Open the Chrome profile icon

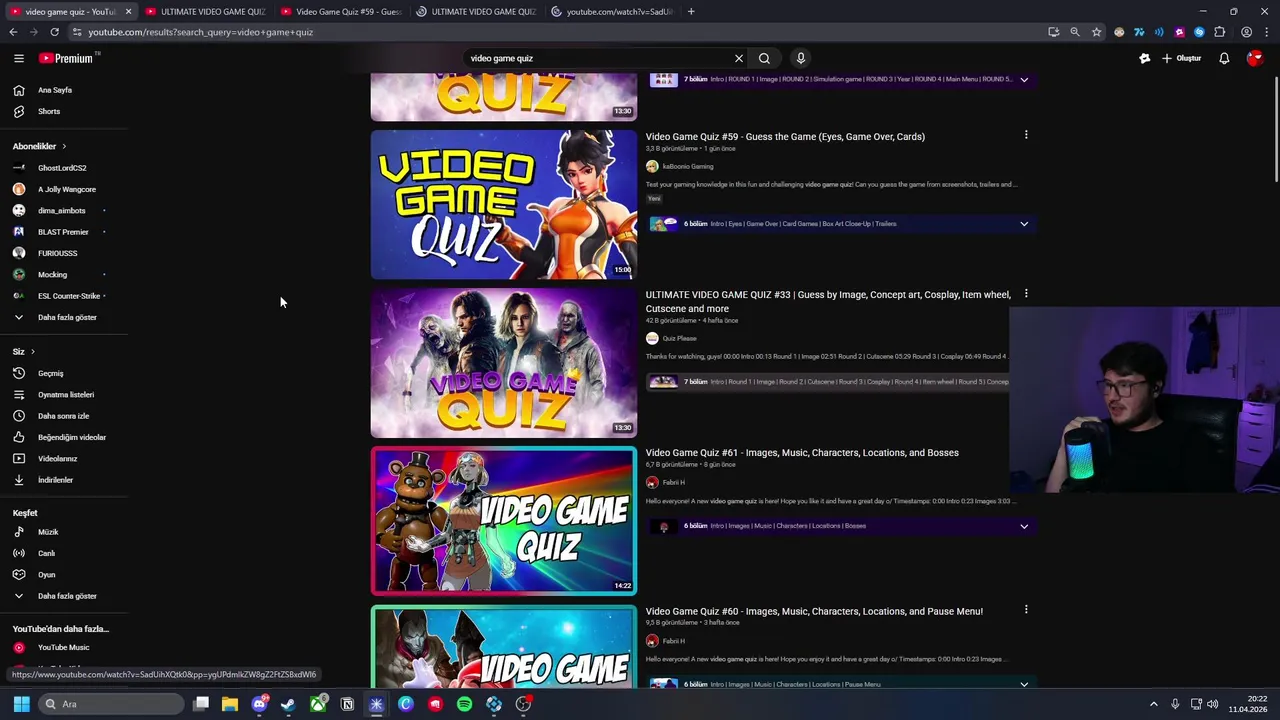pos(1246,32)
